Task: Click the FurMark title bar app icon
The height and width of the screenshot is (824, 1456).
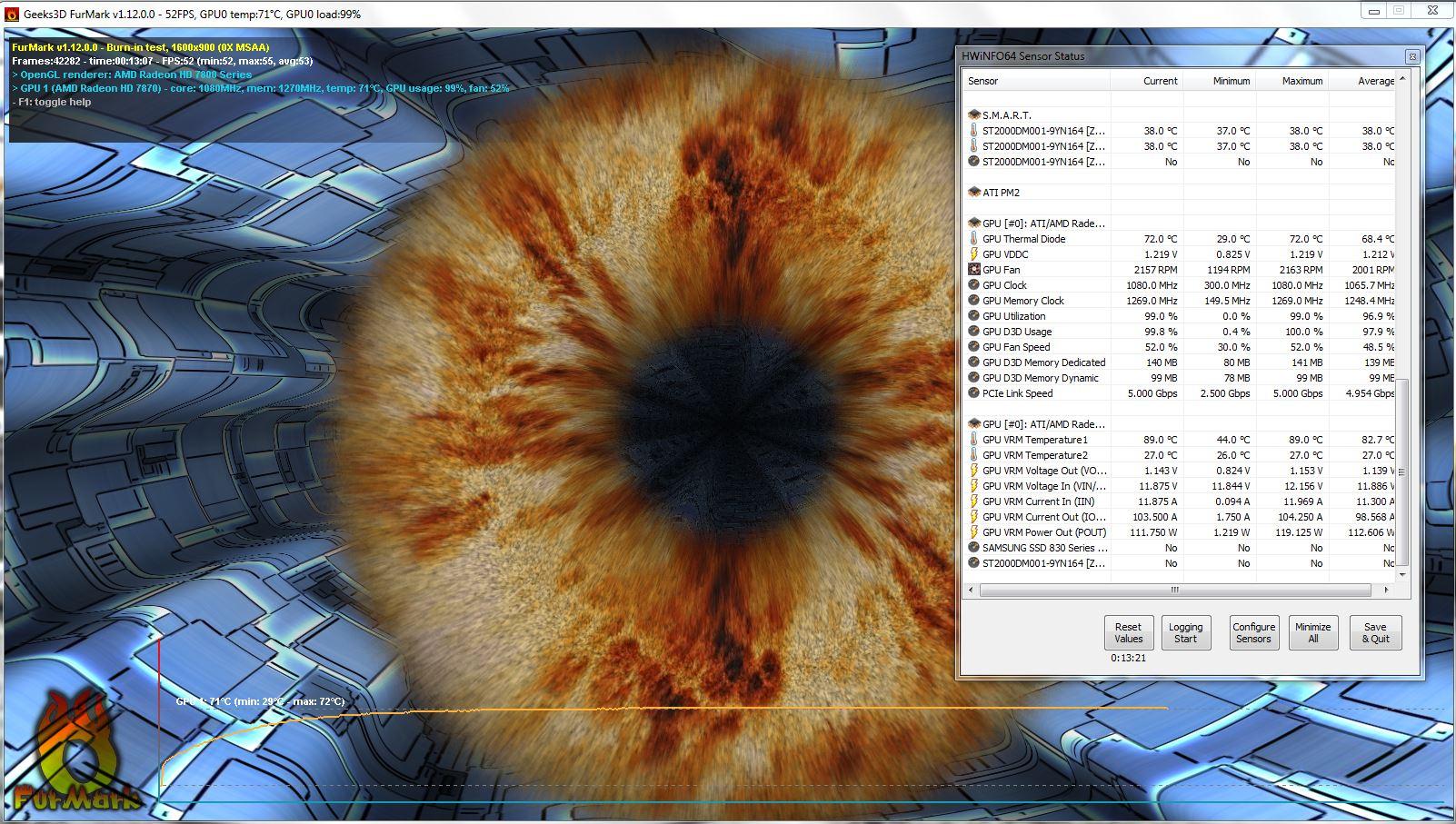Action: (x=12, y=14)
